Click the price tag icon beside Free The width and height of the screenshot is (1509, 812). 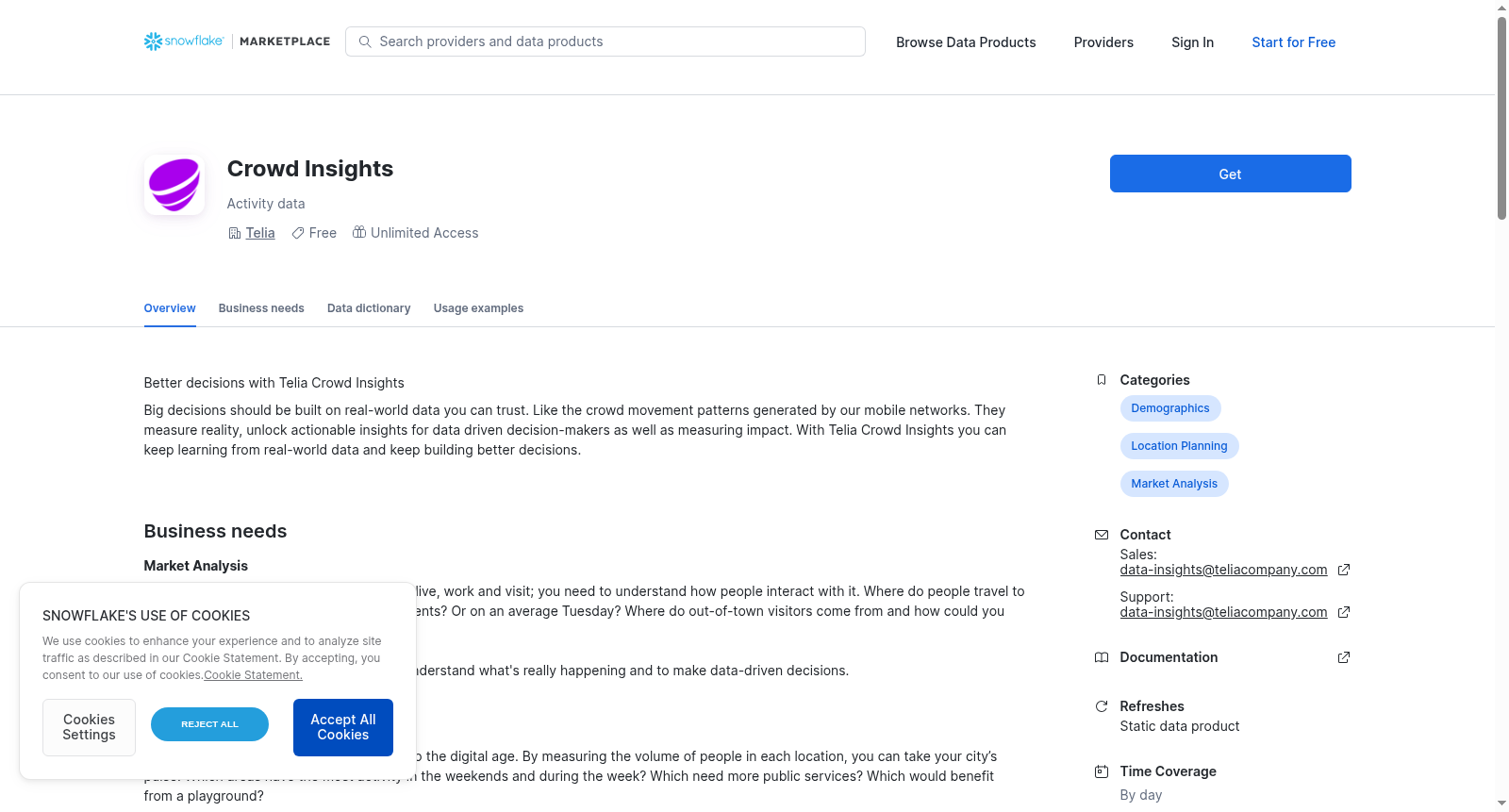coord(298,233)
